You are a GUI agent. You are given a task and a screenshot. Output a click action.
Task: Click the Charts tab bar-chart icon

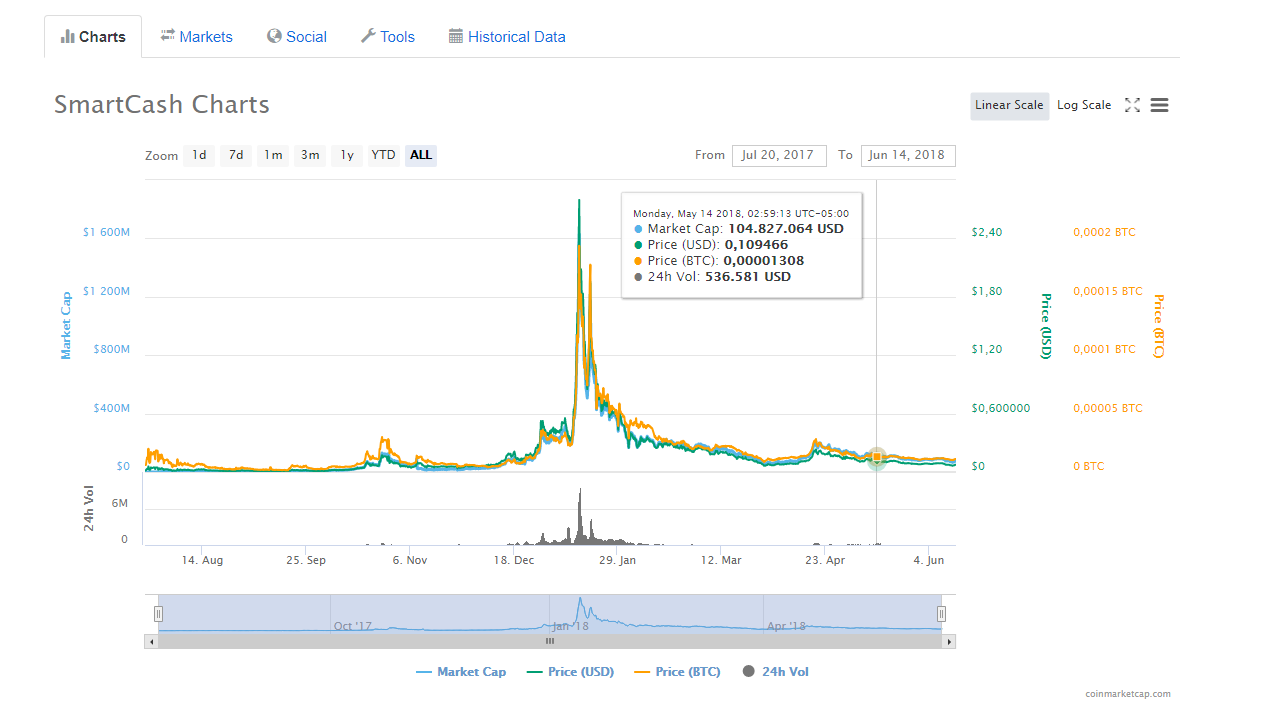68,36
